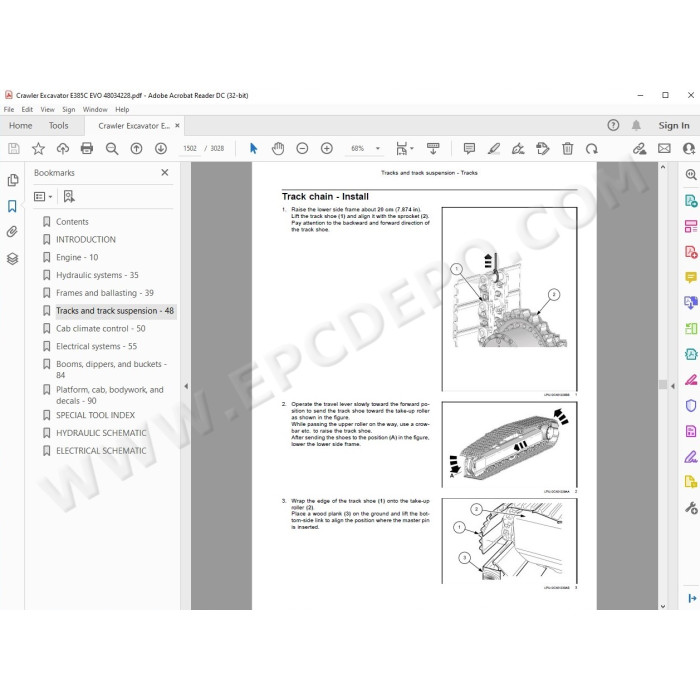
Task: Jump to Engine - 10 bookmark
Action: click(x=77, y=257)
